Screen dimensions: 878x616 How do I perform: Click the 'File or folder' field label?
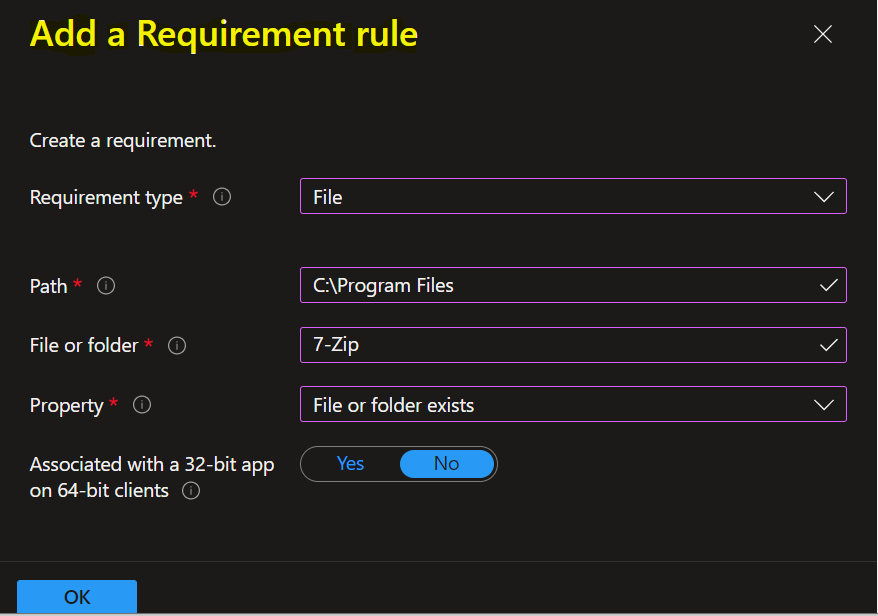point(84,346)
